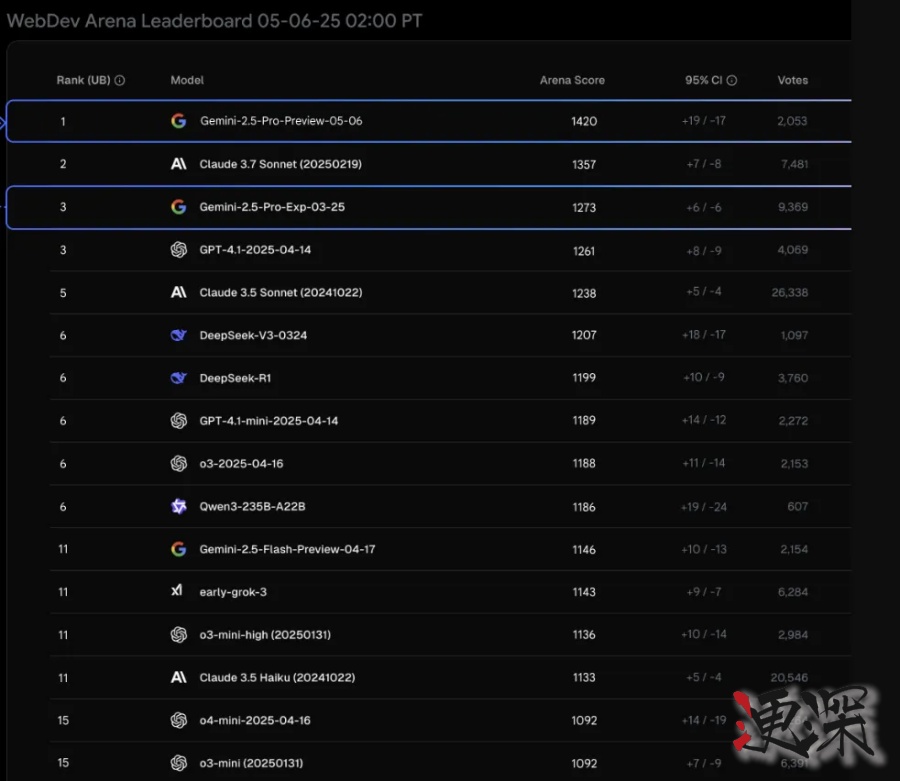Click the Qwen icon beside Qwen3-235B-A22B
The height and width of the screenshot is (781, 900).
click(179, 506)
